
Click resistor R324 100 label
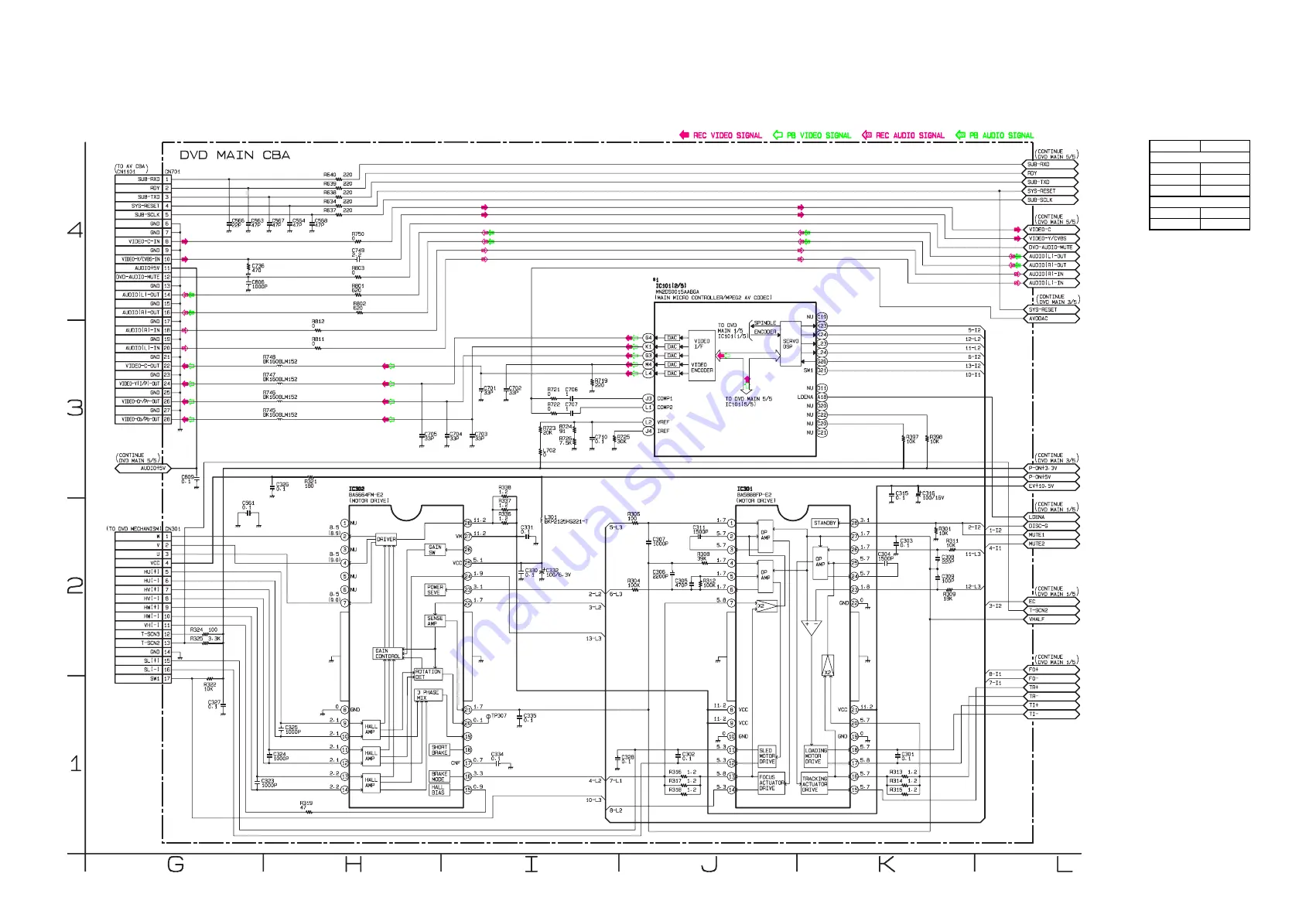pyautogui.click(x=204, y=630)
